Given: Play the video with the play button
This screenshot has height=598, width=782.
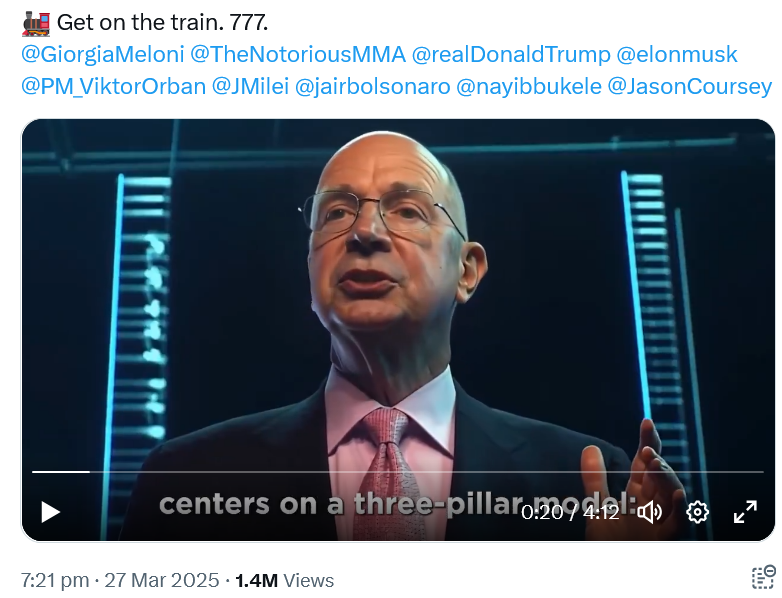Looking at the screenshot, I should click(50, 512).
